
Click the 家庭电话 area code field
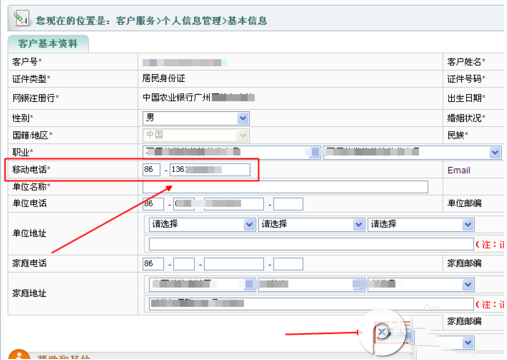[x=184, y=264]
